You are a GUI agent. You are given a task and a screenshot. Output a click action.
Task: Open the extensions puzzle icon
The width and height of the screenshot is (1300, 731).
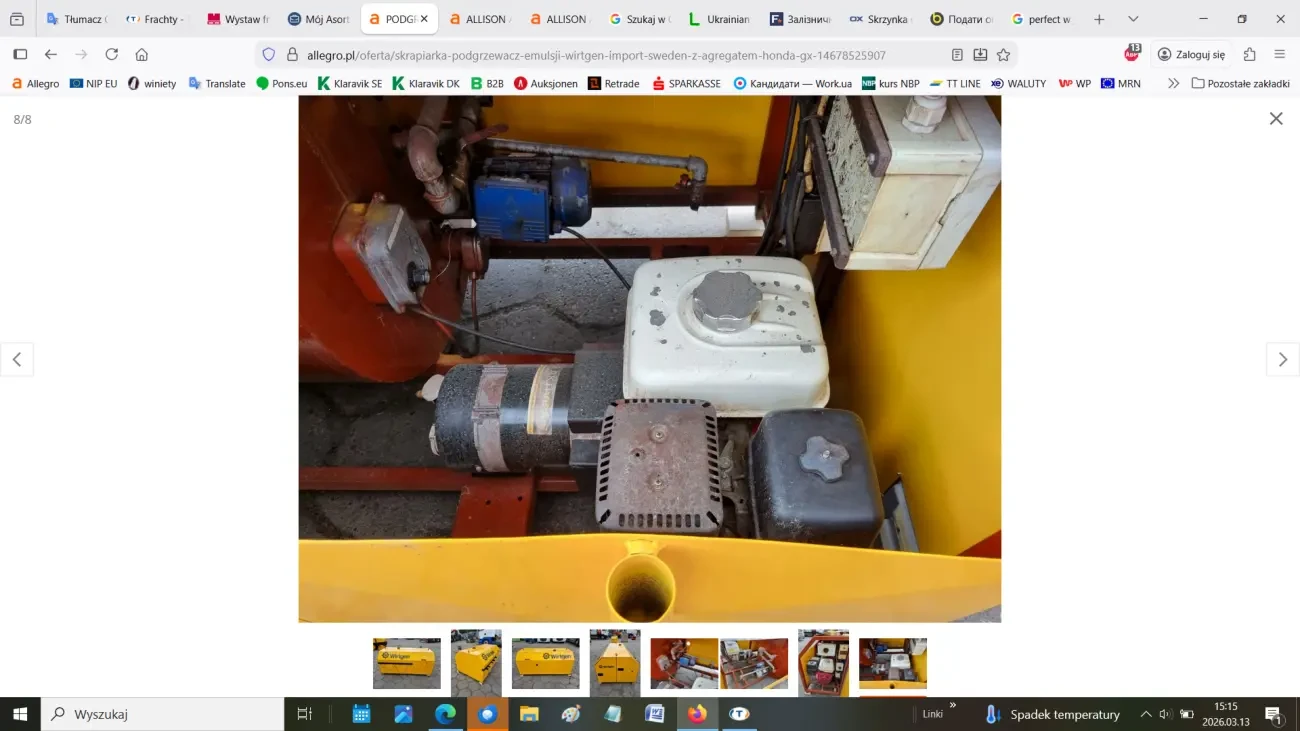pos(1249,55)
